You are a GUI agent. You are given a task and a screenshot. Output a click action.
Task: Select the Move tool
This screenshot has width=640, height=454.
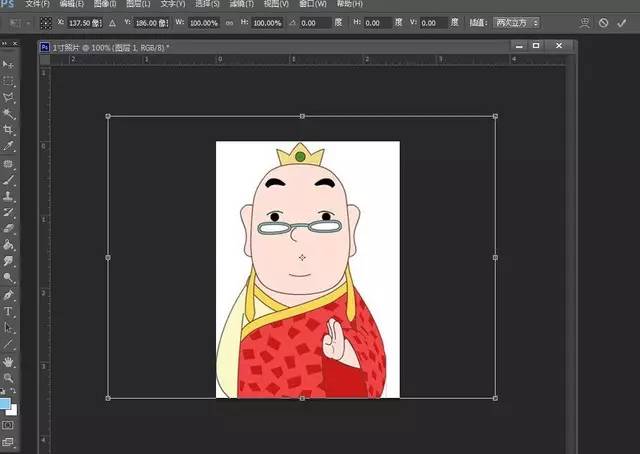tap(8, 64)
